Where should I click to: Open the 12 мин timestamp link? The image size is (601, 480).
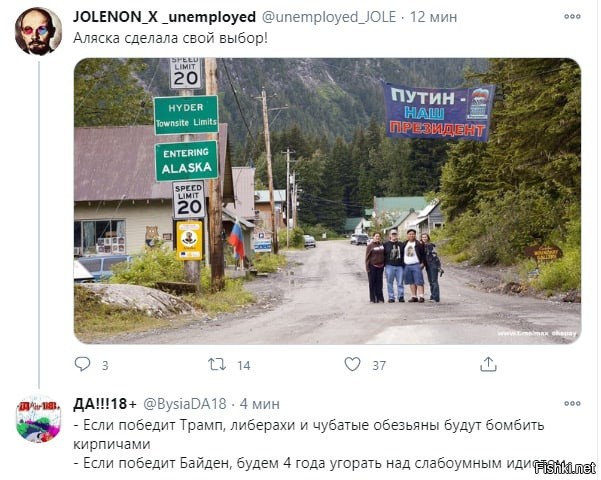433,17
